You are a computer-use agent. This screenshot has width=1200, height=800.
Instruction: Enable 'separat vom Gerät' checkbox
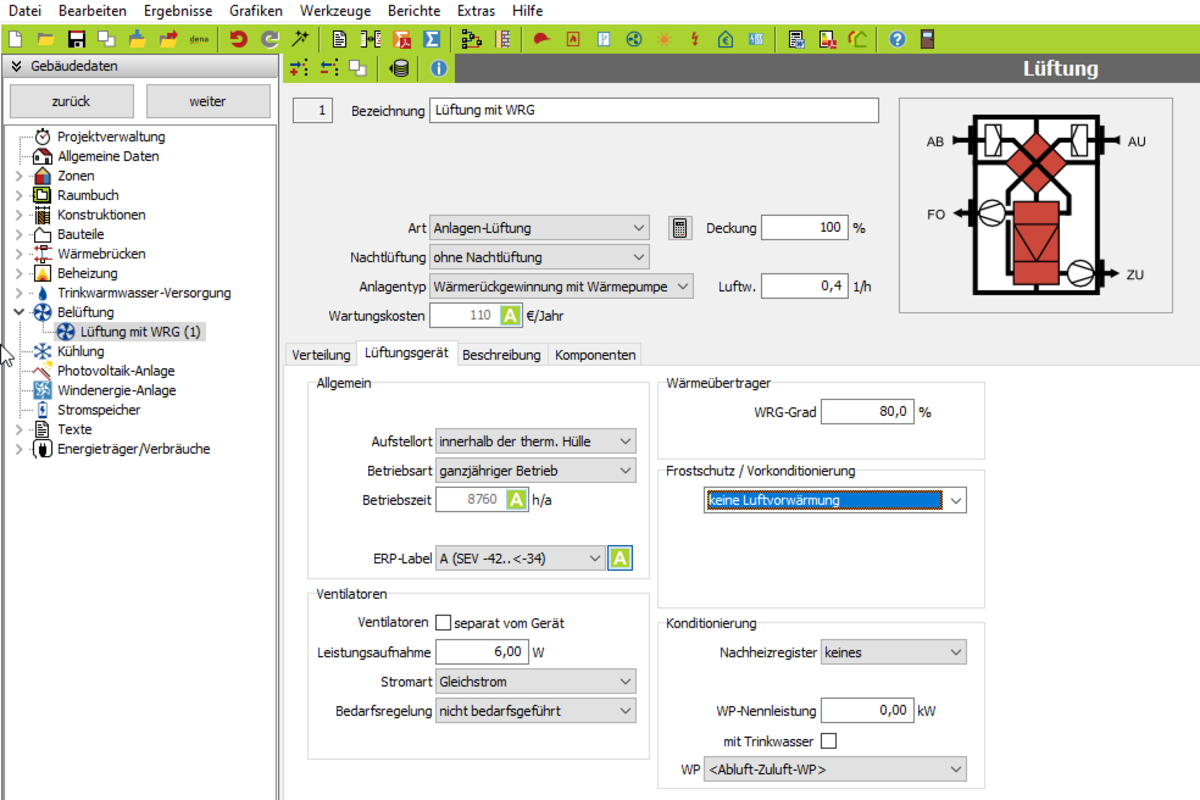(443, 623)
